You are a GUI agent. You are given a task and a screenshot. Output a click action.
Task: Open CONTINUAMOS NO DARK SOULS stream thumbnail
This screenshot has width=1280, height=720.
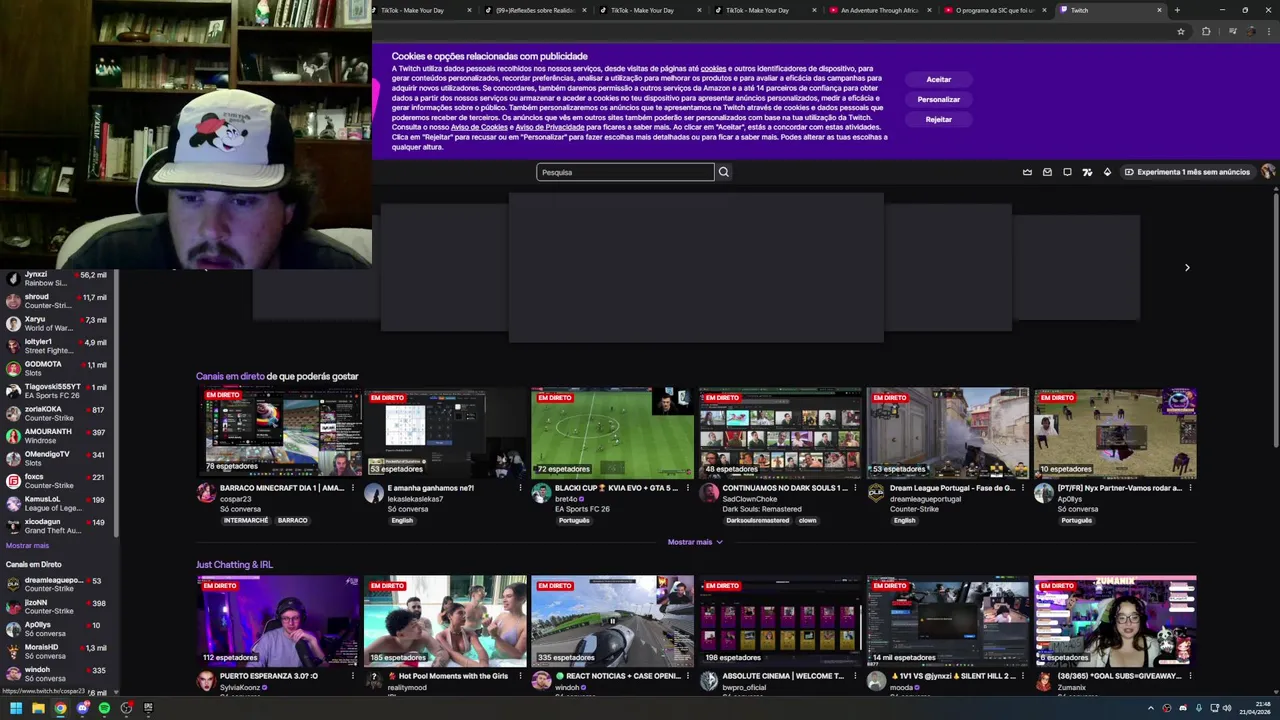(x=780, y=433)
